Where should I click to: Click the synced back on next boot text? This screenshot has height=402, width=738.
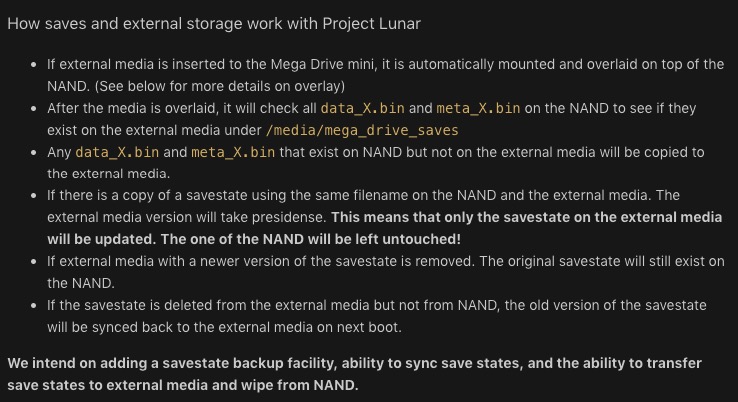(x=247, y=327)
